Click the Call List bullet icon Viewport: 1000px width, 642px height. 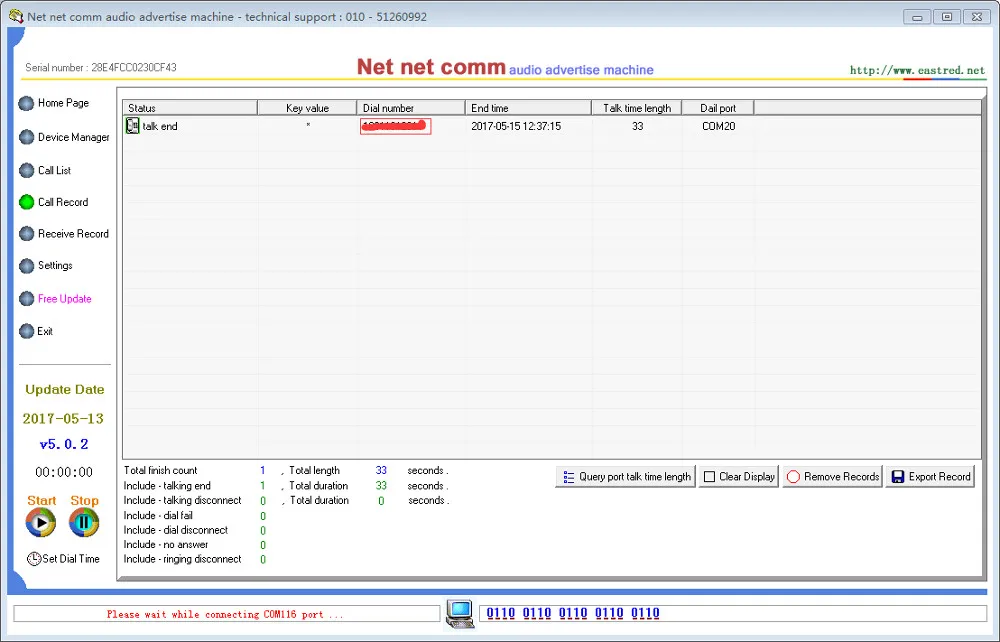pyautogui.click(x=26, y=170)
